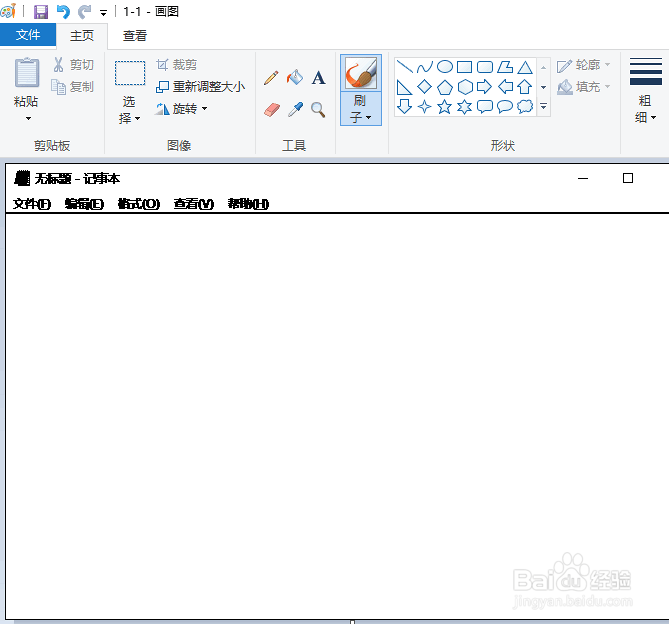Select the Down arrow shape
Image resolution: width=669 pixels, height=624 pixels.
404,107
